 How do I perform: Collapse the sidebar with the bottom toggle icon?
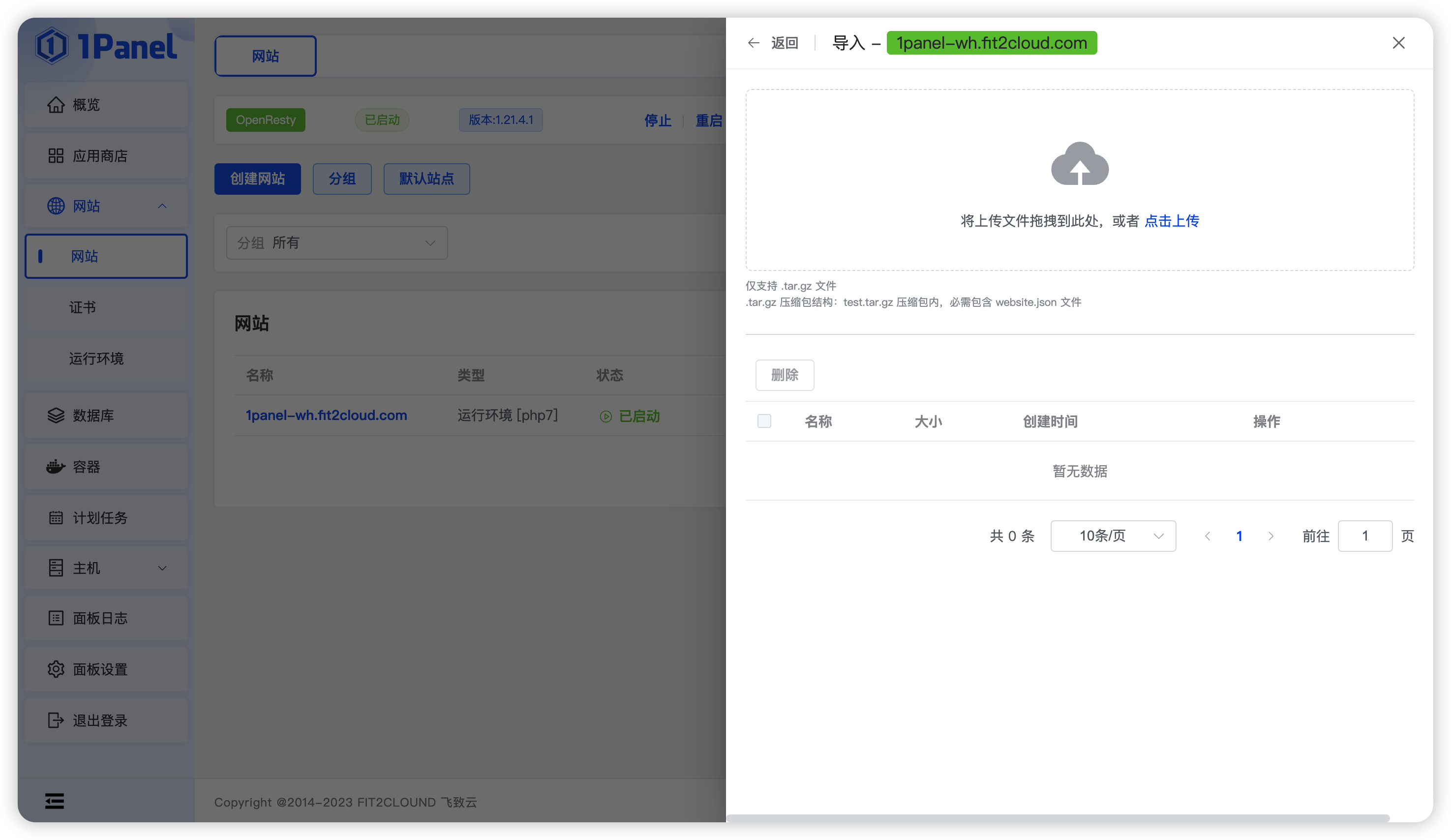pyautogui.click(x=55, y=801)
